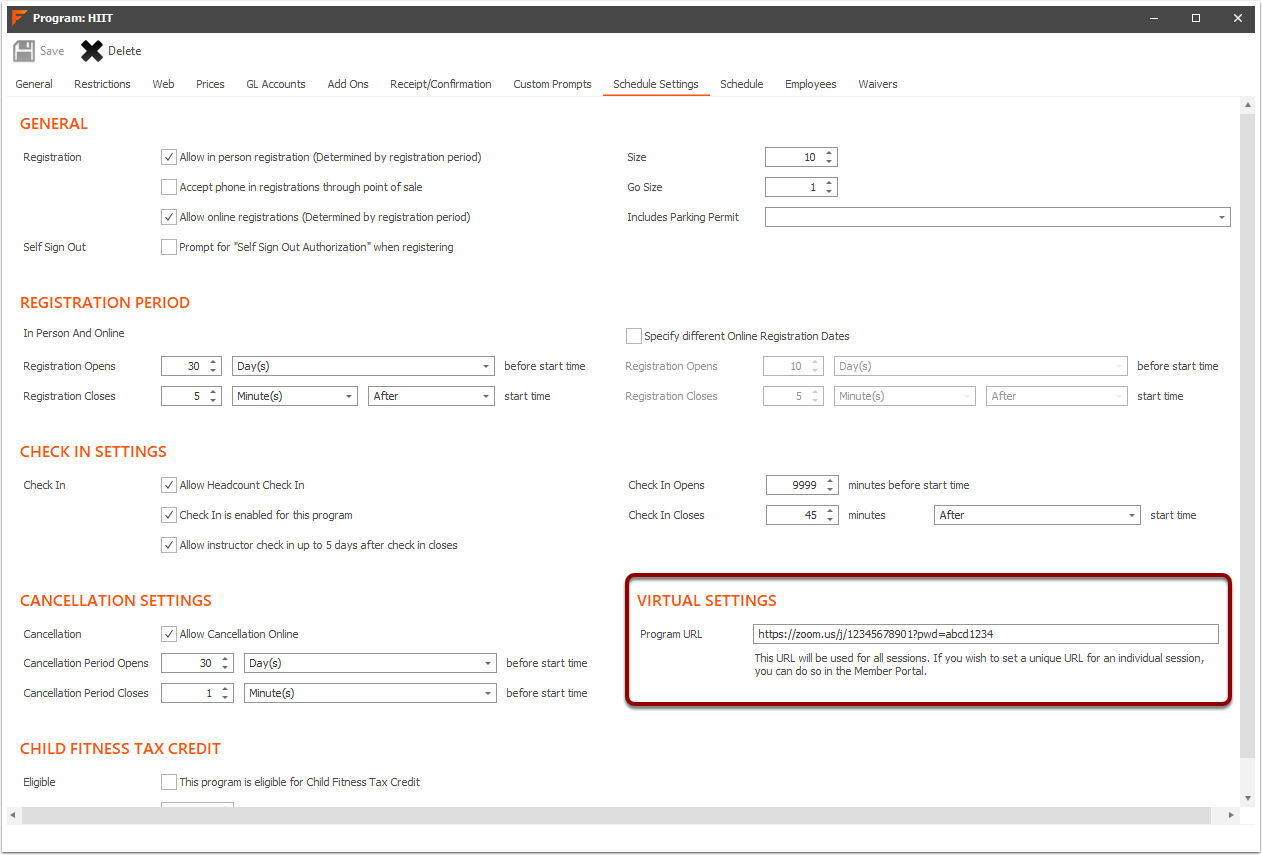Click the Delete X icon
This screenshot has height=855, width=1262.
coord(92,51)
